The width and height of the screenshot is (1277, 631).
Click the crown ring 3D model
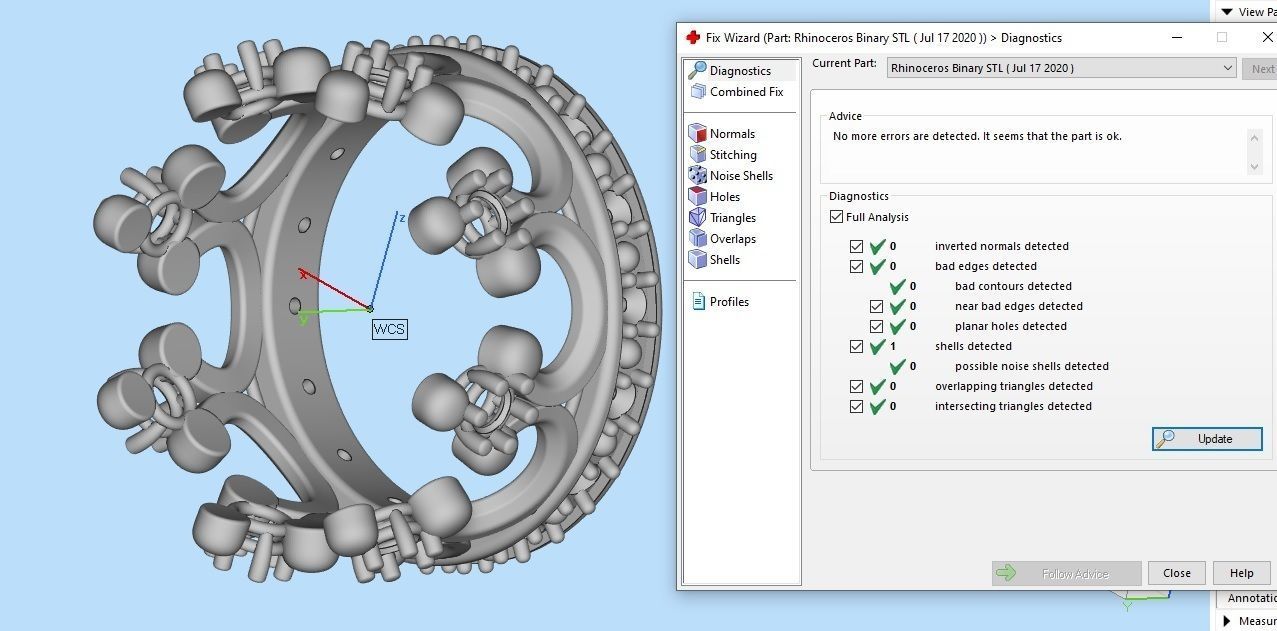click(380, 310)
